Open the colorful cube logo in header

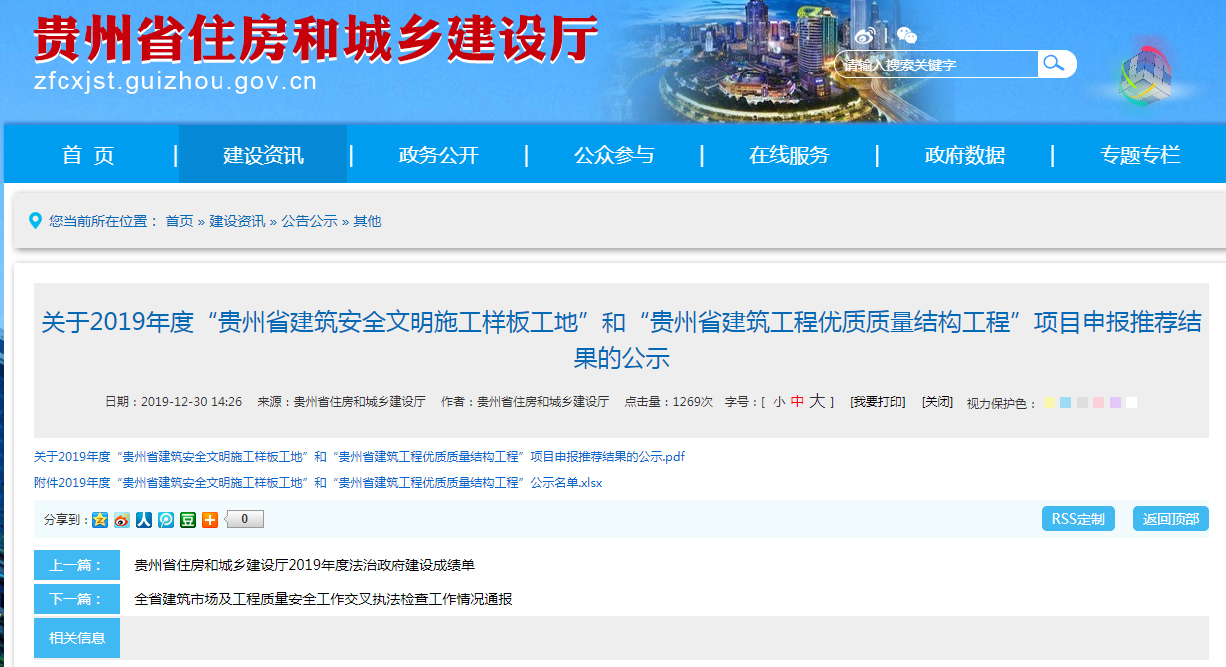tap(1144, 71)
